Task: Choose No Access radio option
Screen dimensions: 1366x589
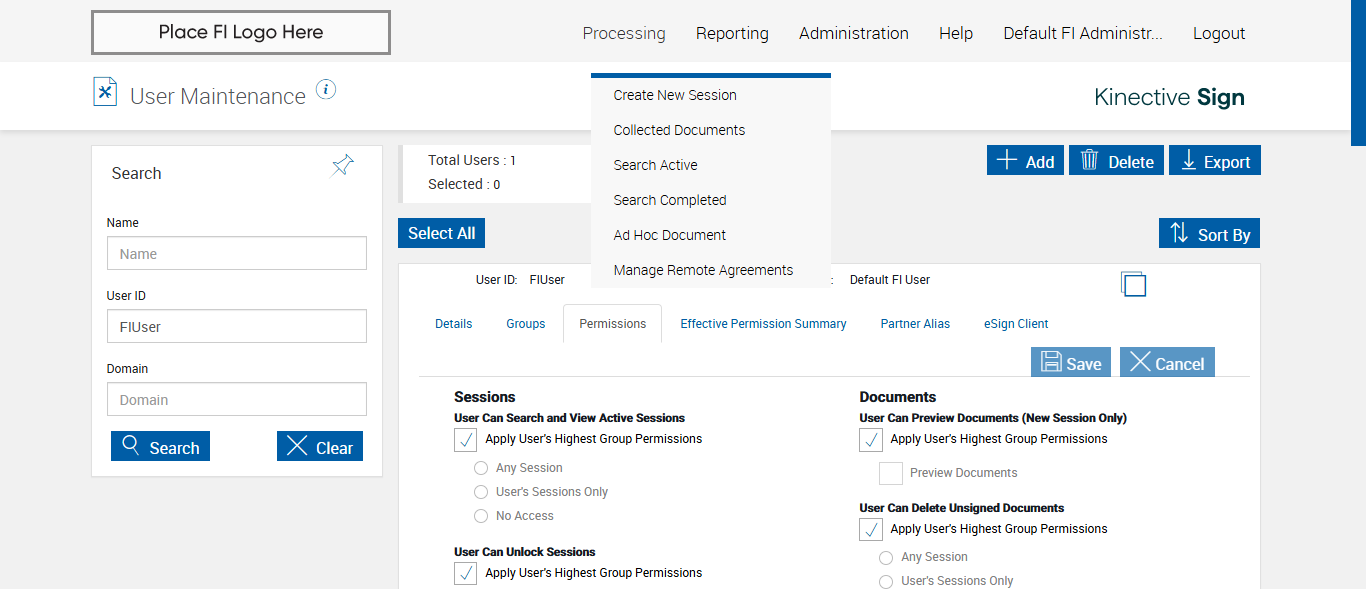Action: [x=481, y=516]
